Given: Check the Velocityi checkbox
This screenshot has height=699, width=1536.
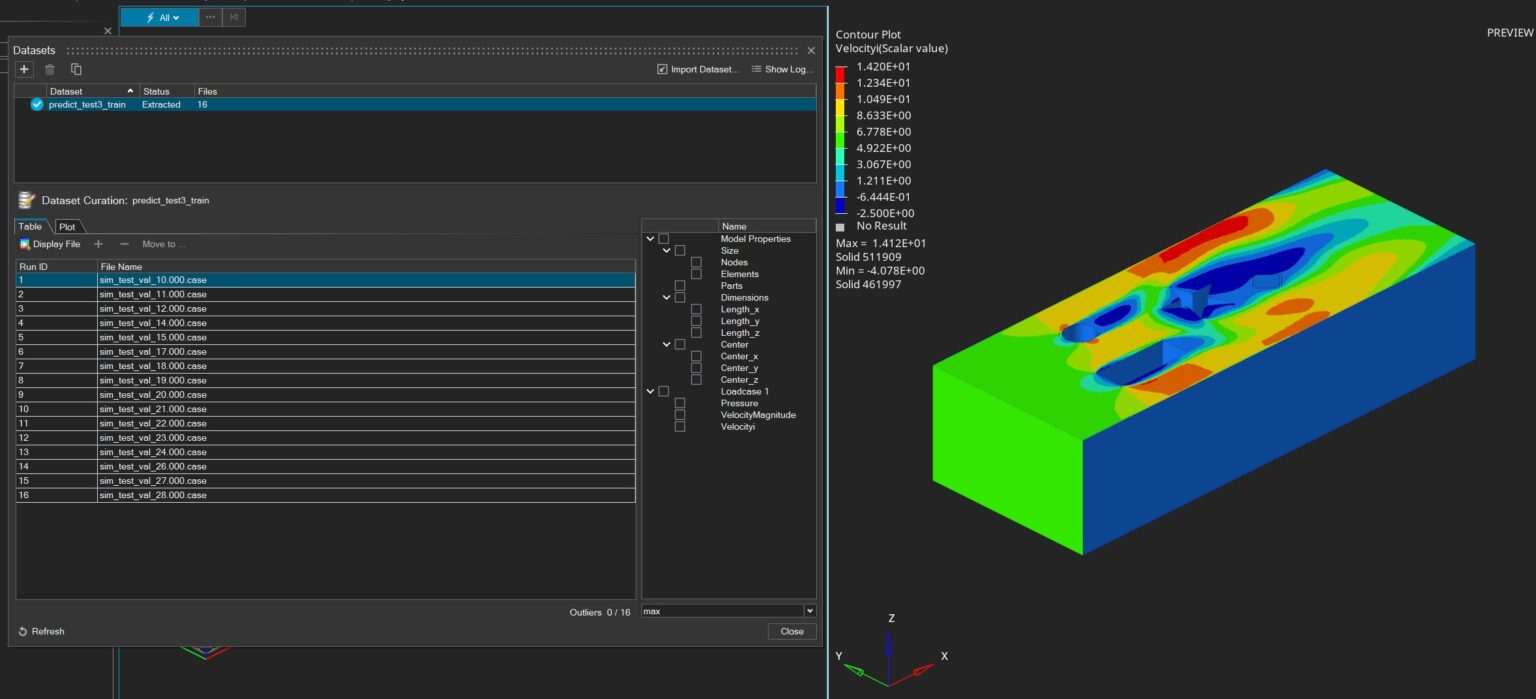Looking at the screenshot, I should pos(680,426).
